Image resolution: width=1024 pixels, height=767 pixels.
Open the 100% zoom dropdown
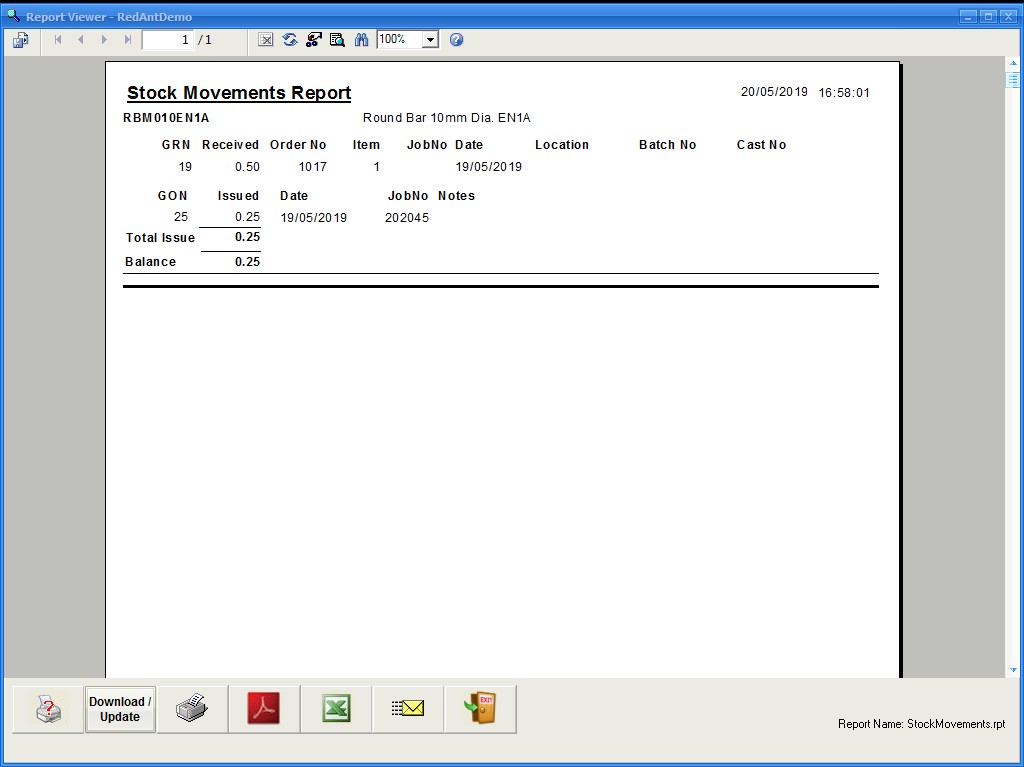pyautogui.click(x=430, y=40)
